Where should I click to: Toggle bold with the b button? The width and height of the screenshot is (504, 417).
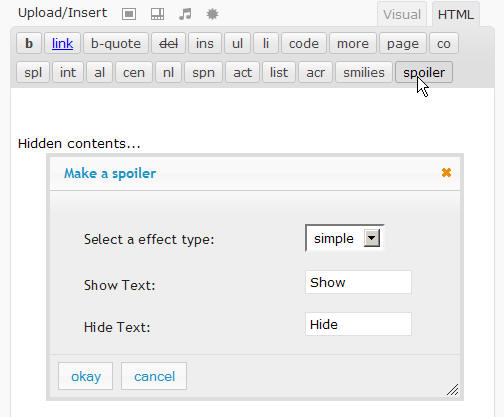pos(29,43)
